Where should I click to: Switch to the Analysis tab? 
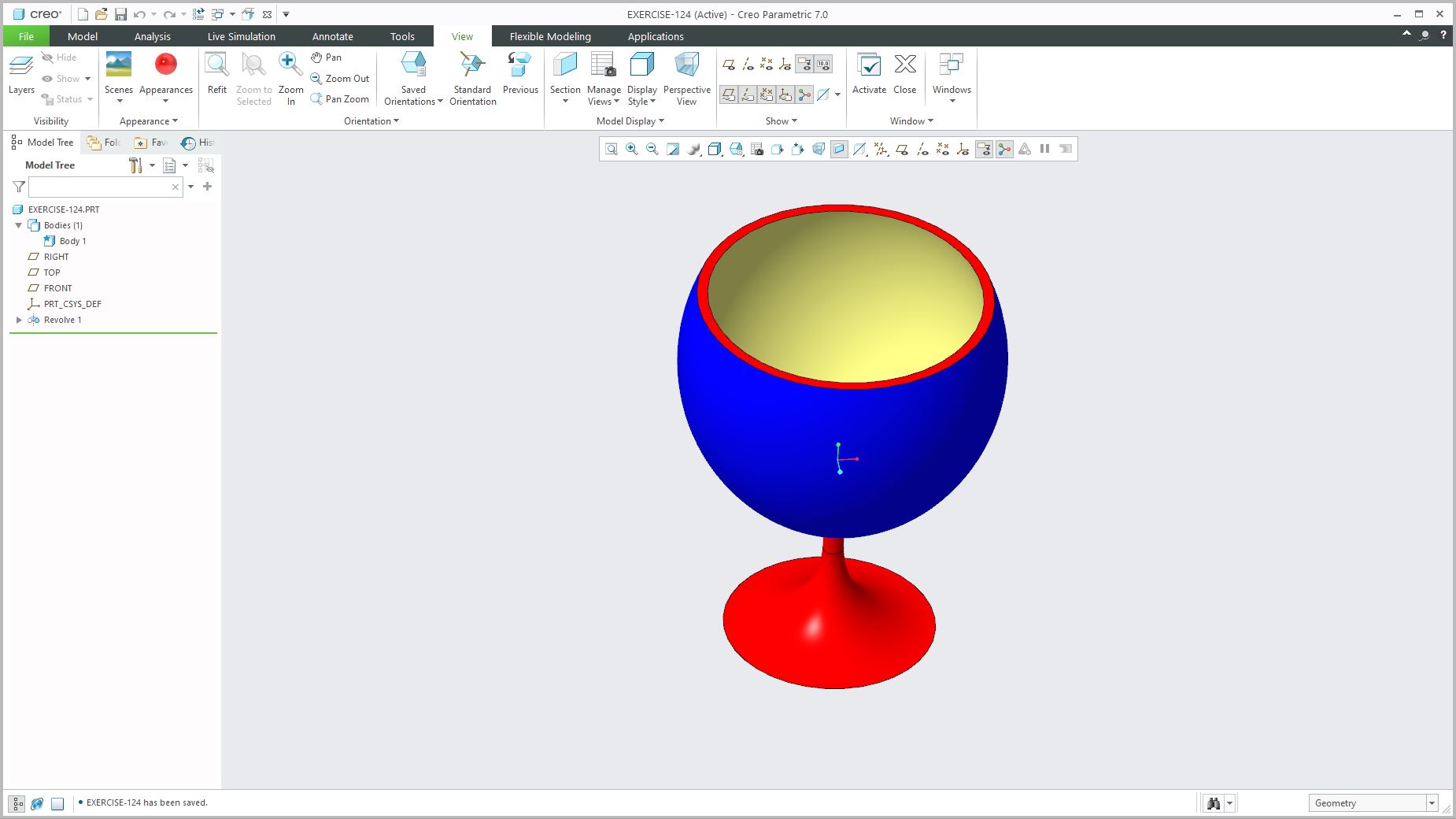point(153,36)
